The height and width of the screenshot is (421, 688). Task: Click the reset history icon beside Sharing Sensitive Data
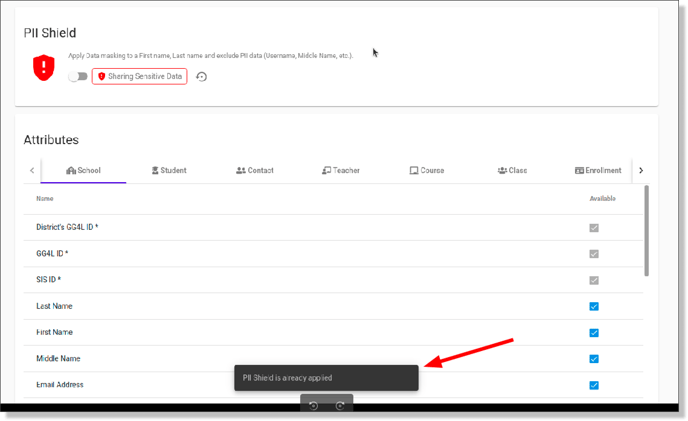(201, 77)
